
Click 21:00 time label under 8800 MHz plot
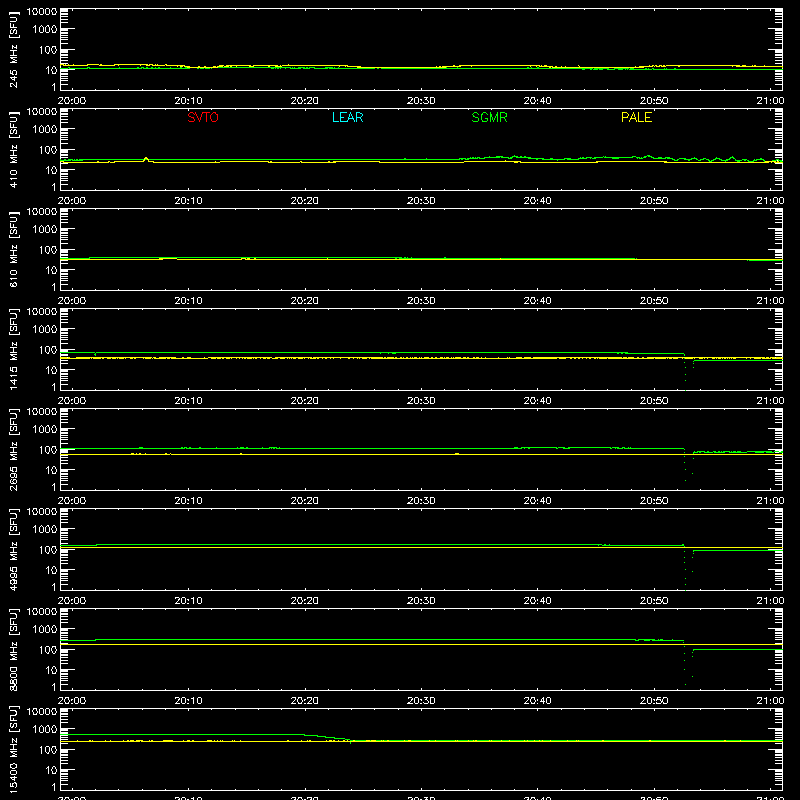point(770,701)
